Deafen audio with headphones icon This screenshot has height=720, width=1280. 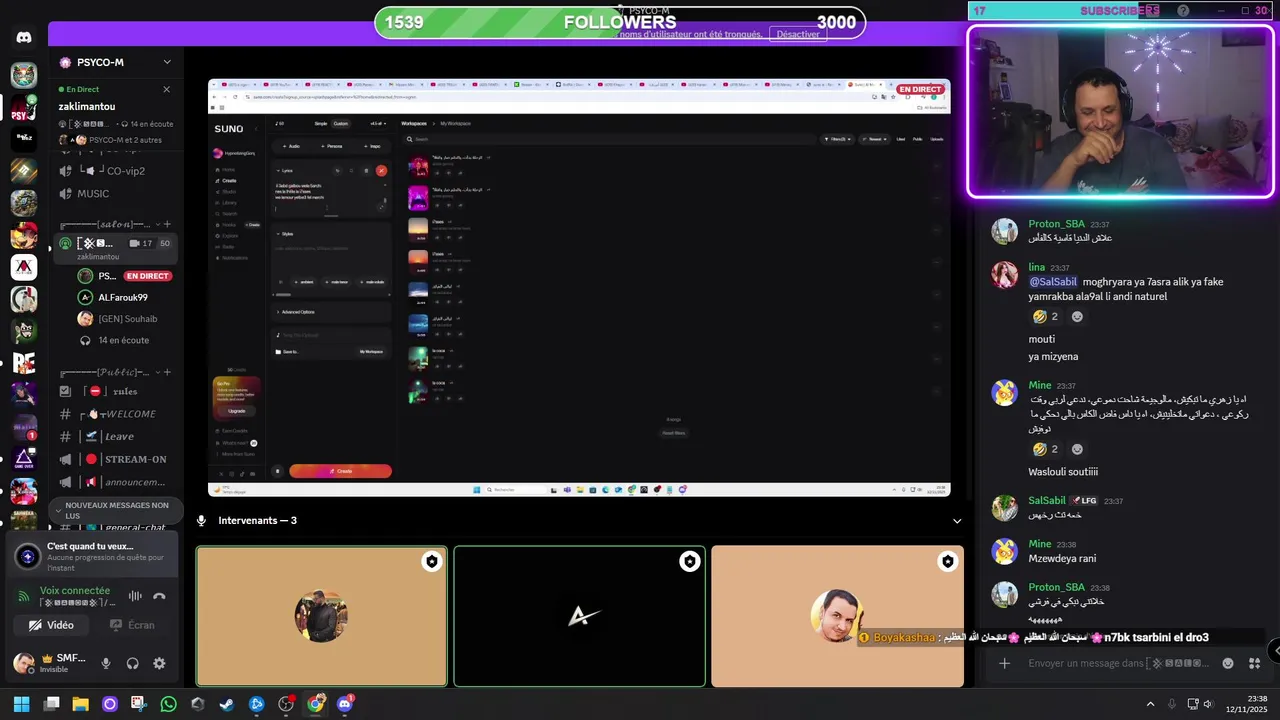coord(132,663)
